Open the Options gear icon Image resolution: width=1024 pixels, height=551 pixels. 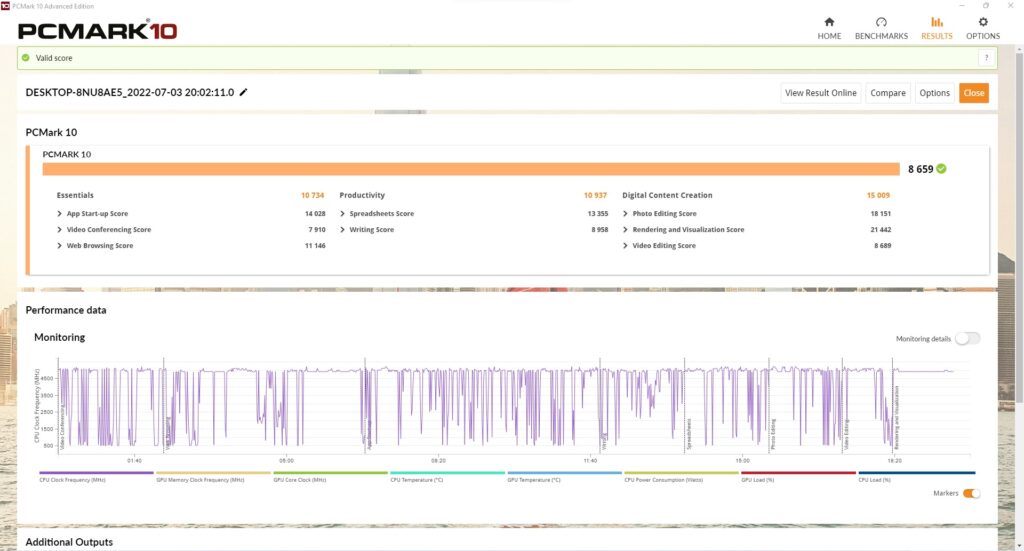pyautogui.click(x=983, y=22)
